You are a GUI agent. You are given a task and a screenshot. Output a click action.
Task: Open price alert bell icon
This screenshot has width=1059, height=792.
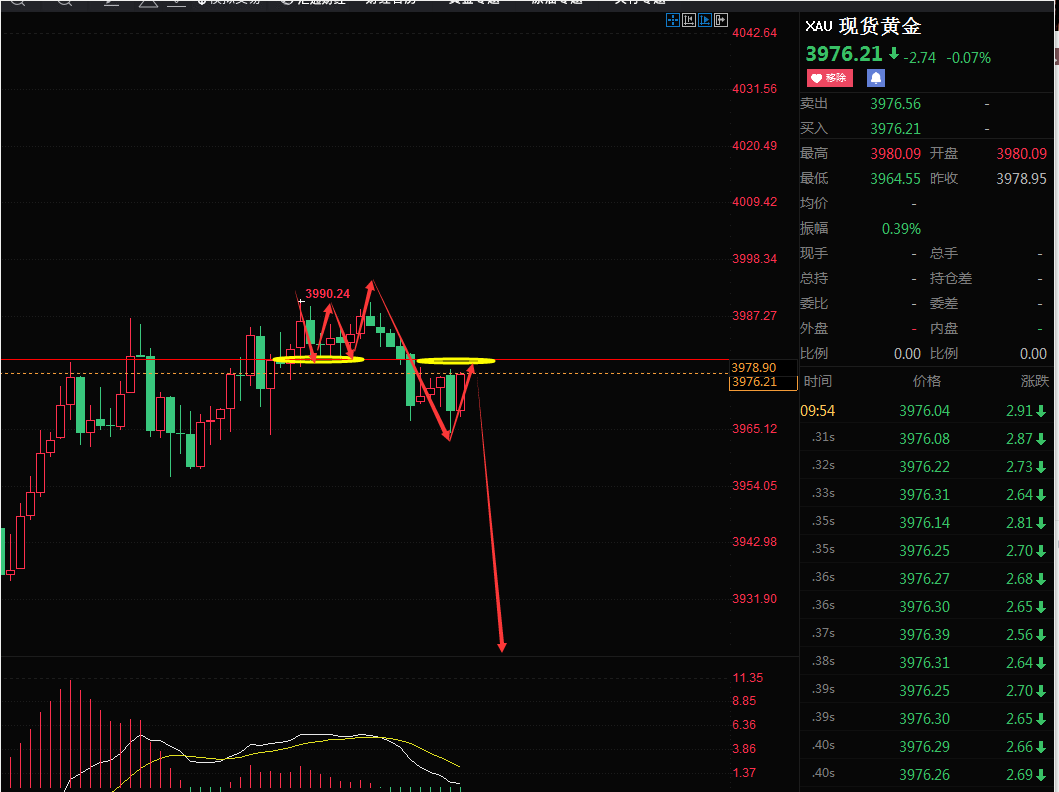click(x=875, y=78)
